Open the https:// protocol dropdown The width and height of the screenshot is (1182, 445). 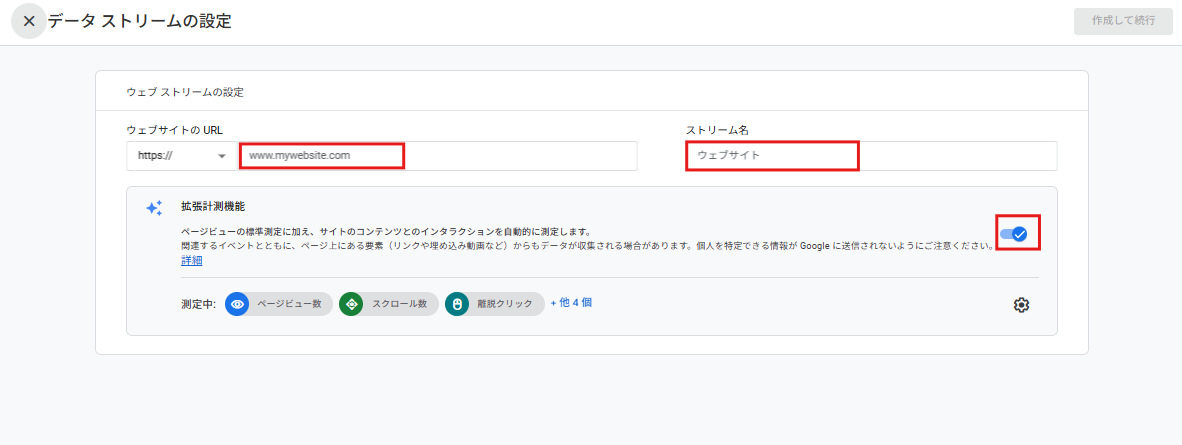click(x=182, y=156)
